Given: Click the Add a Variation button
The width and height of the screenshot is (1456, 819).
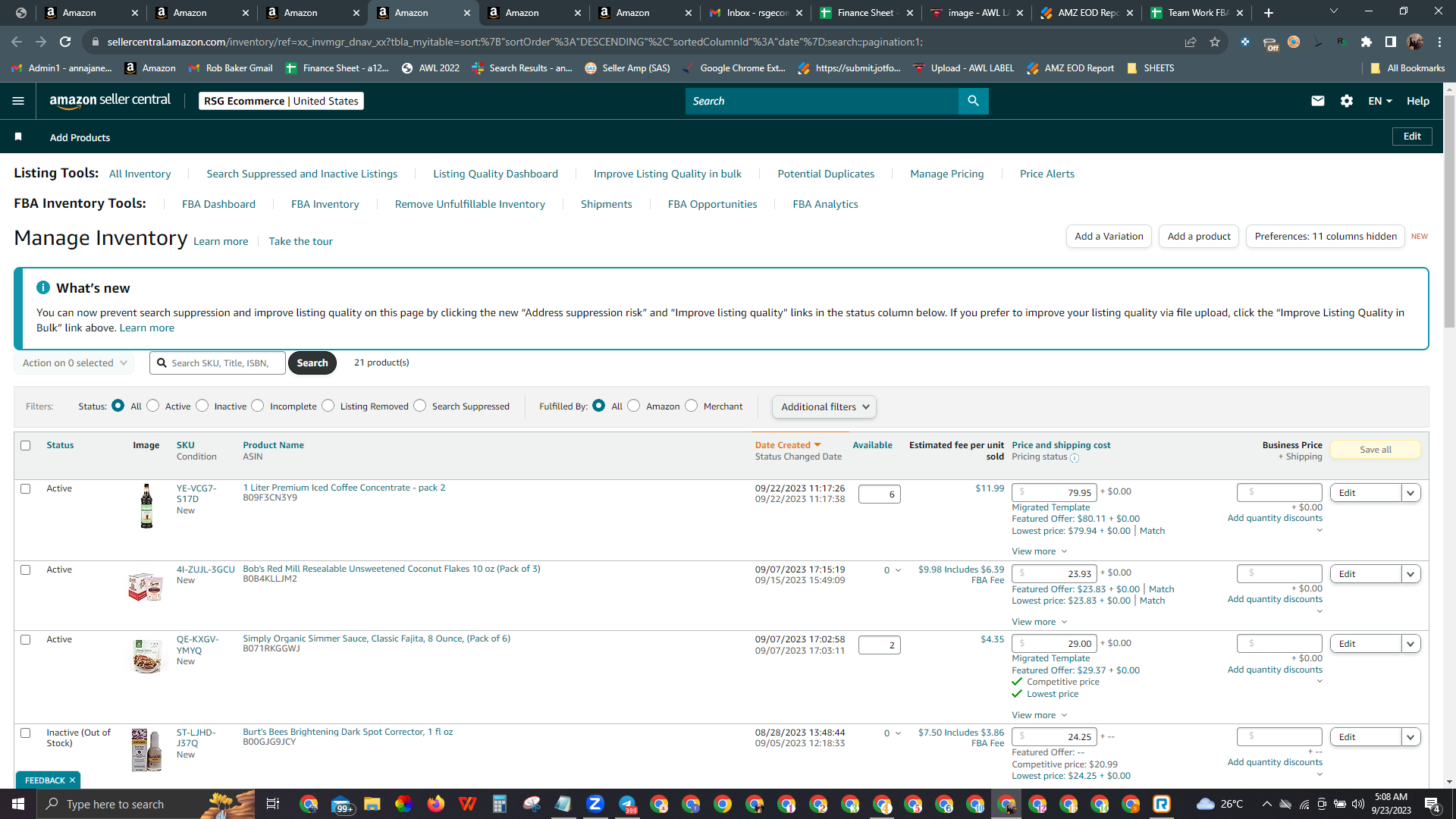Looking at the screenshot, I should pyautogui.click(x=1109, y=237).
